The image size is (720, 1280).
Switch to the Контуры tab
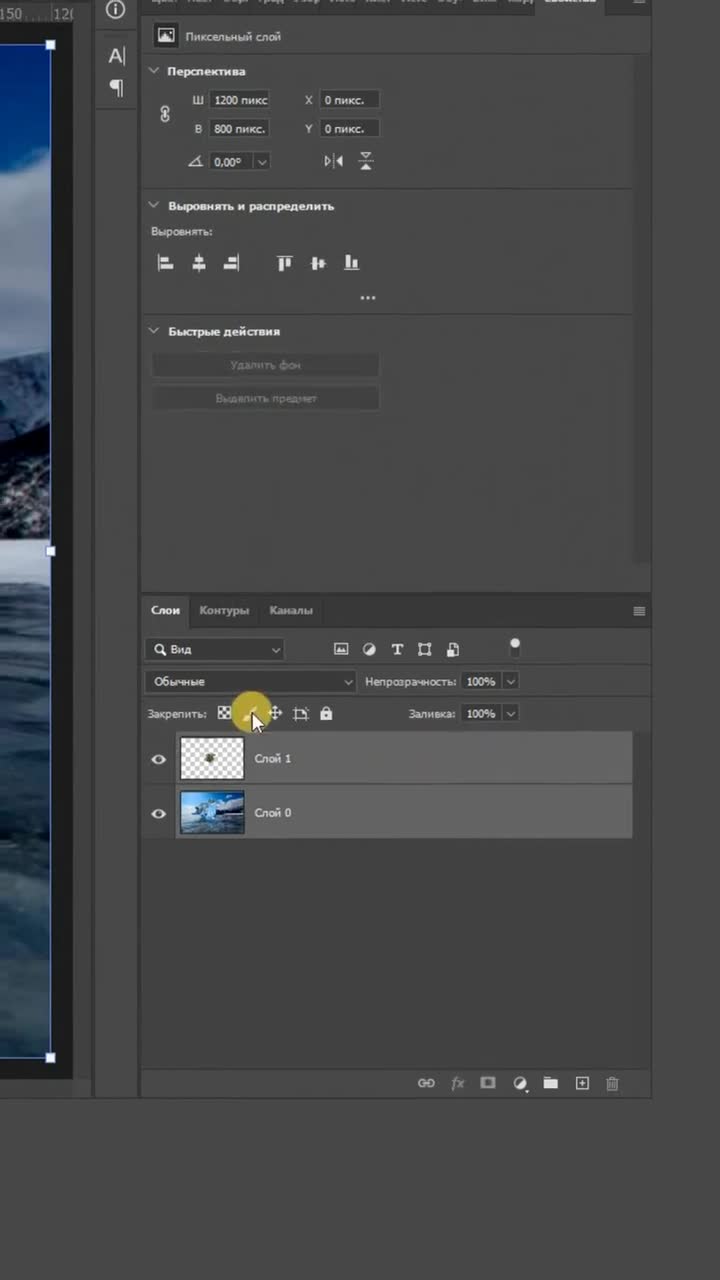point(223,610)
